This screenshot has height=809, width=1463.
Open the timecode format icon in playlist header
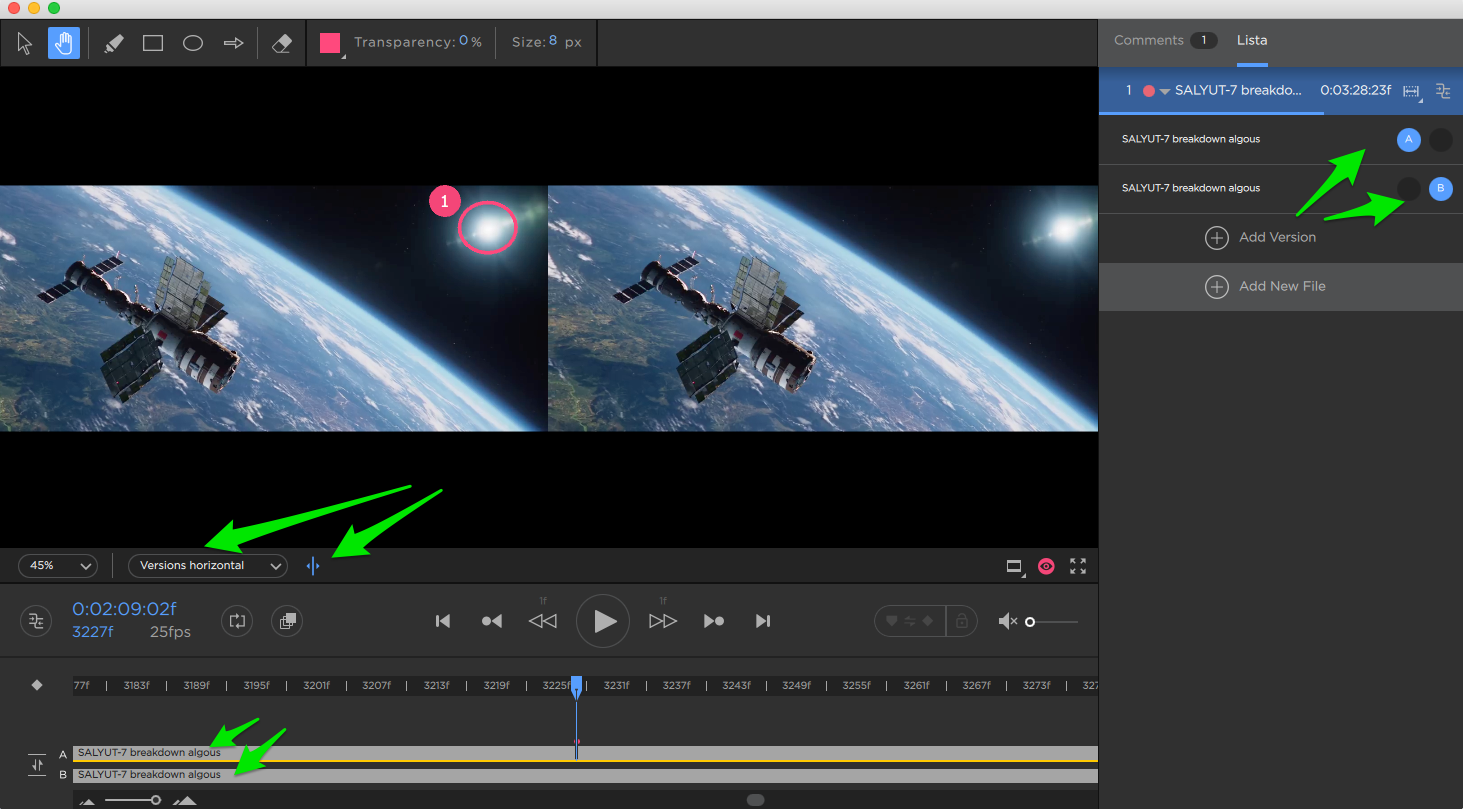(x=1411, y=91)
